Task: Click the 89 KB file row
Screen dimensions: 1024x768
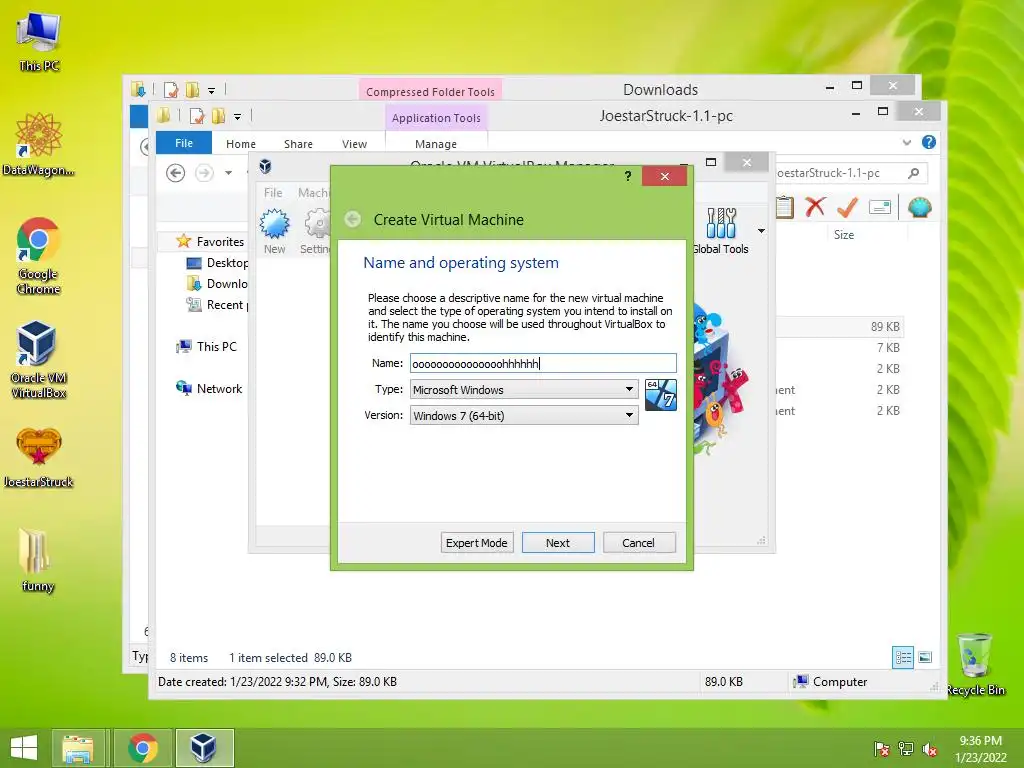Action: tap(840, 327)
